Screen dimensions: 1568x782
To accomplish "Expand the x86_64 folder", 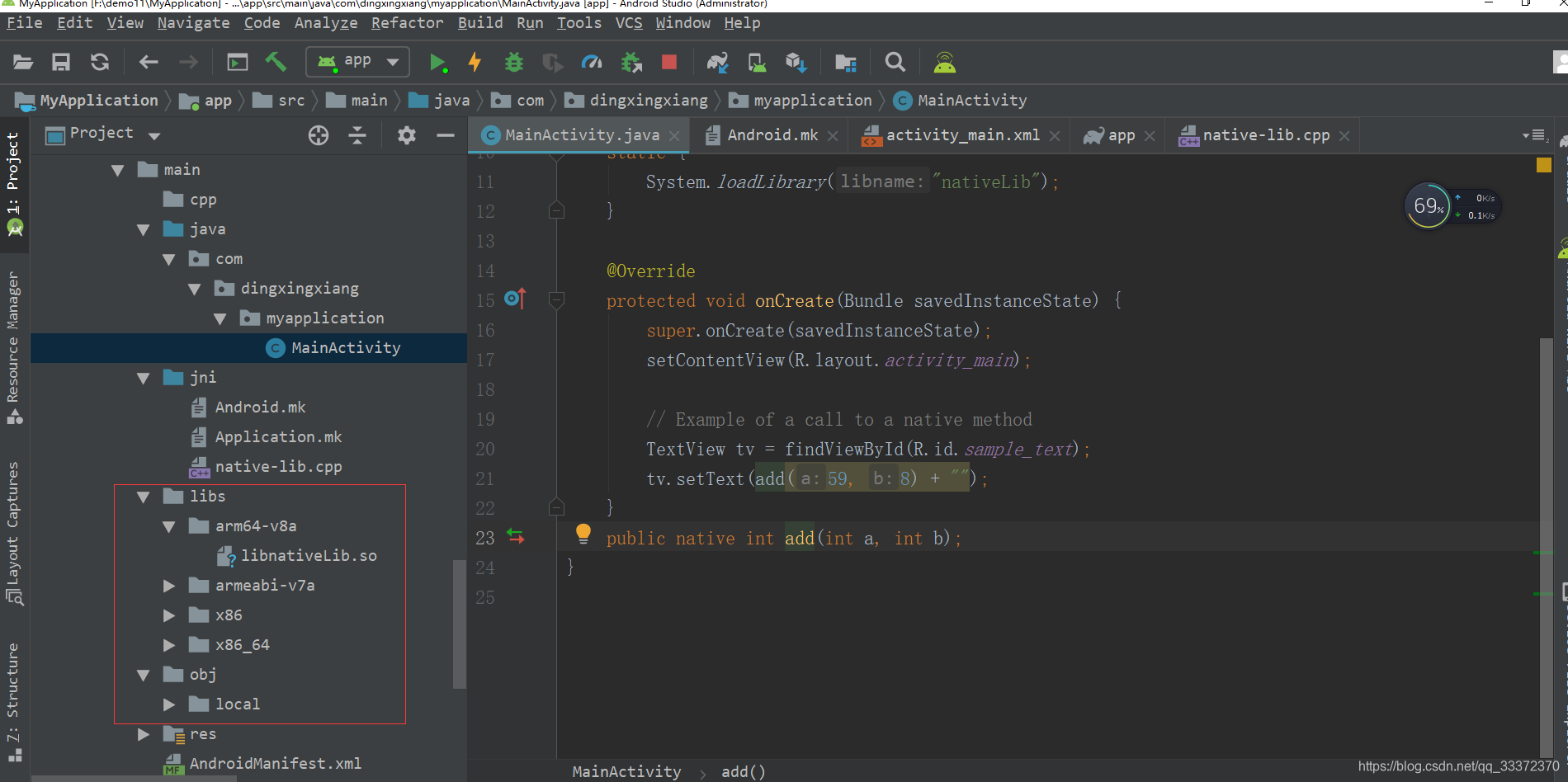I will click(169, 645).
